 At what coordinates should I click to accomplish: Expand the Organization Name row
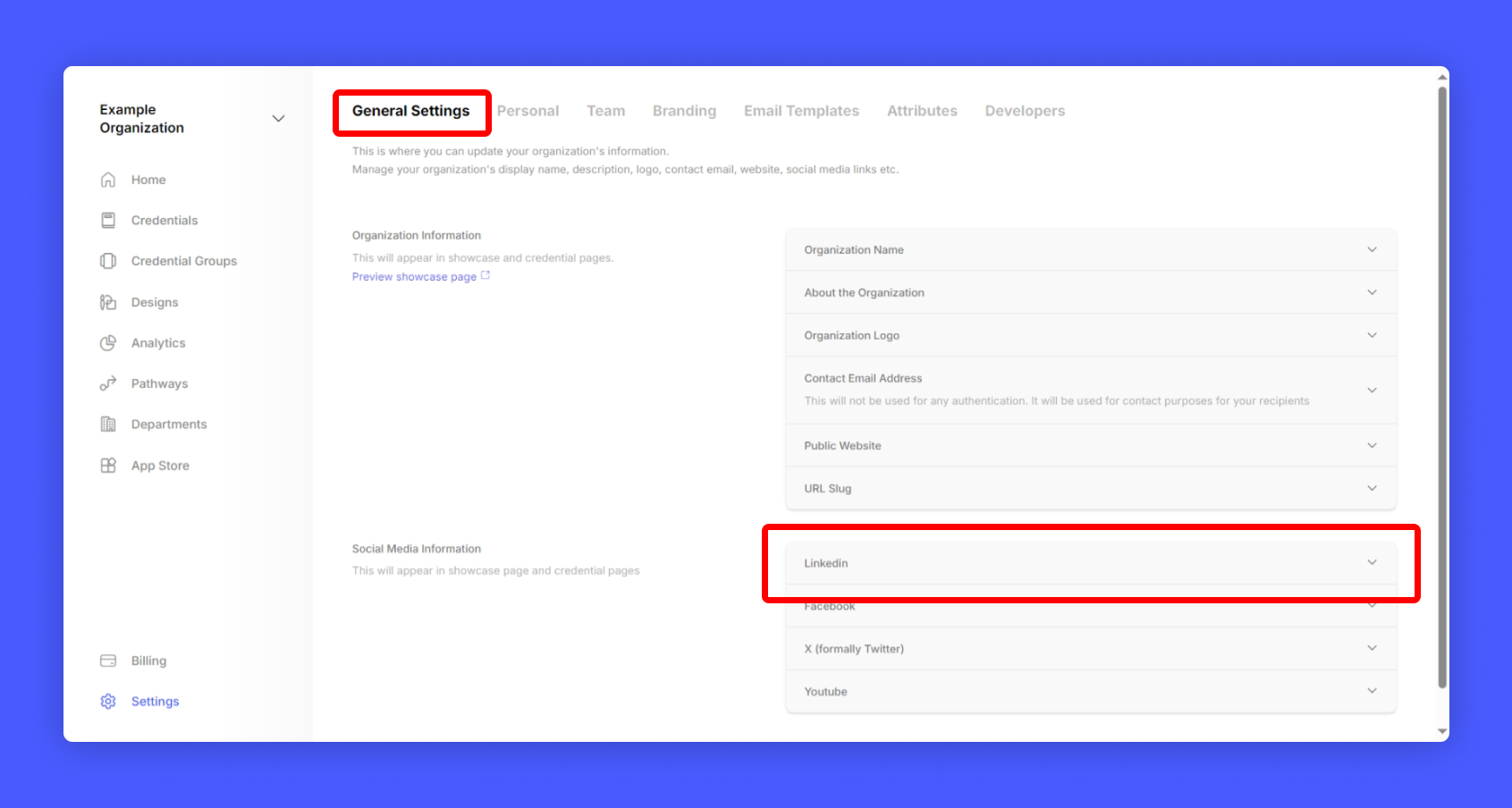pos(1090,250)
